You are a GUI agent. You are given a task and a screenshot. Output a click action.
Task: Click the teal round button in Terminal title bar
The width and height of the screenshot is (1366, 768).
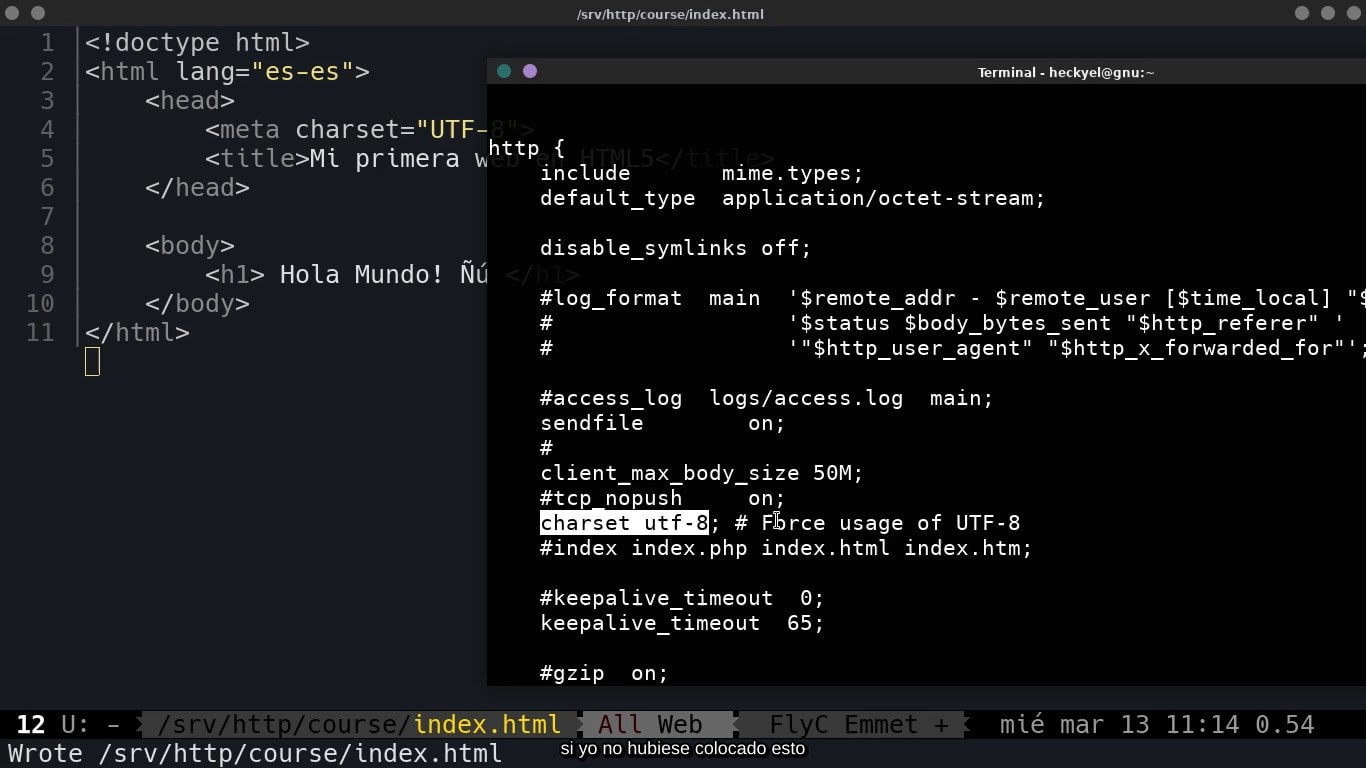tap(504, 71)
